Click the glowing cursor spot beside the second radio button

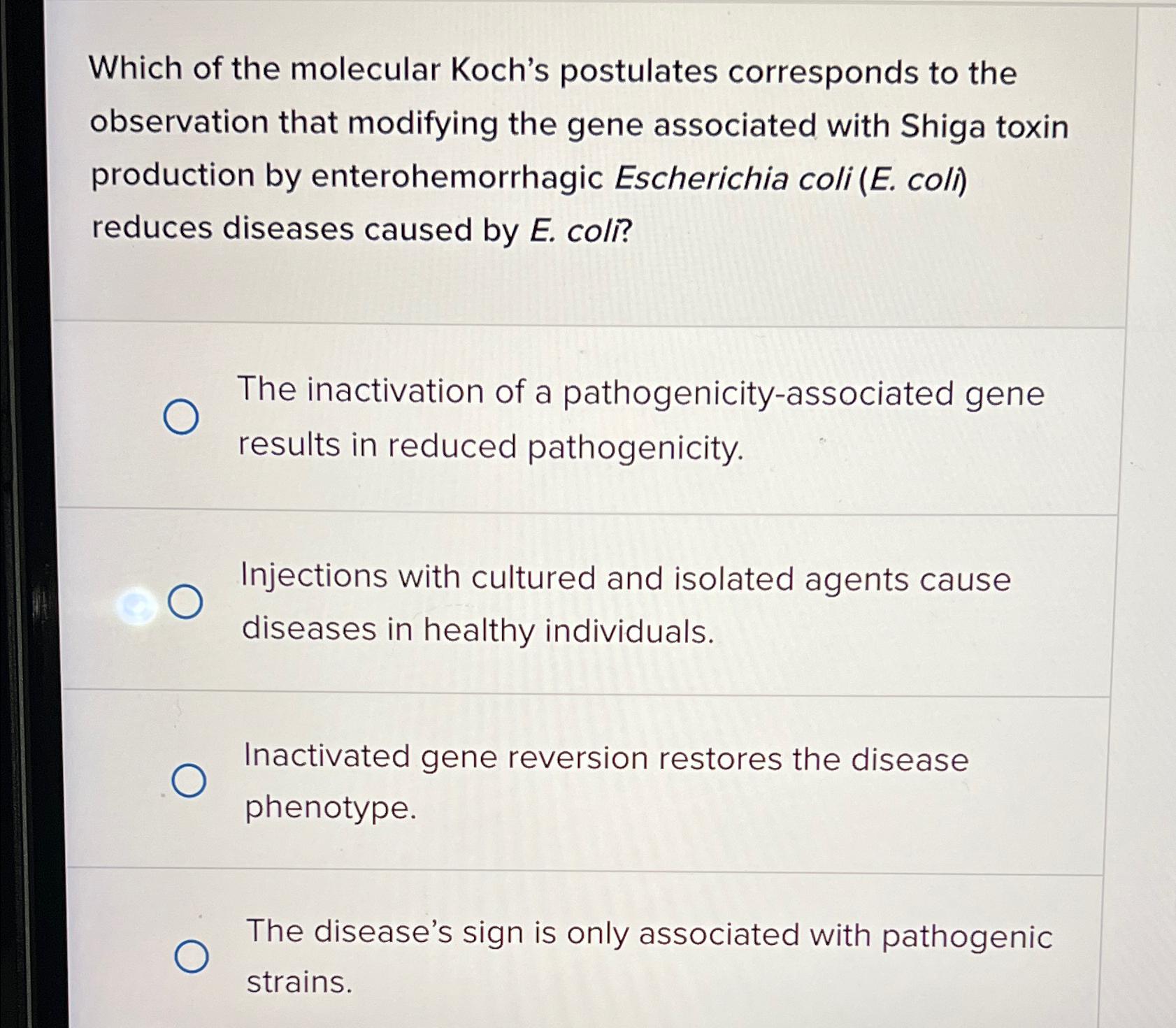[138, 607]
